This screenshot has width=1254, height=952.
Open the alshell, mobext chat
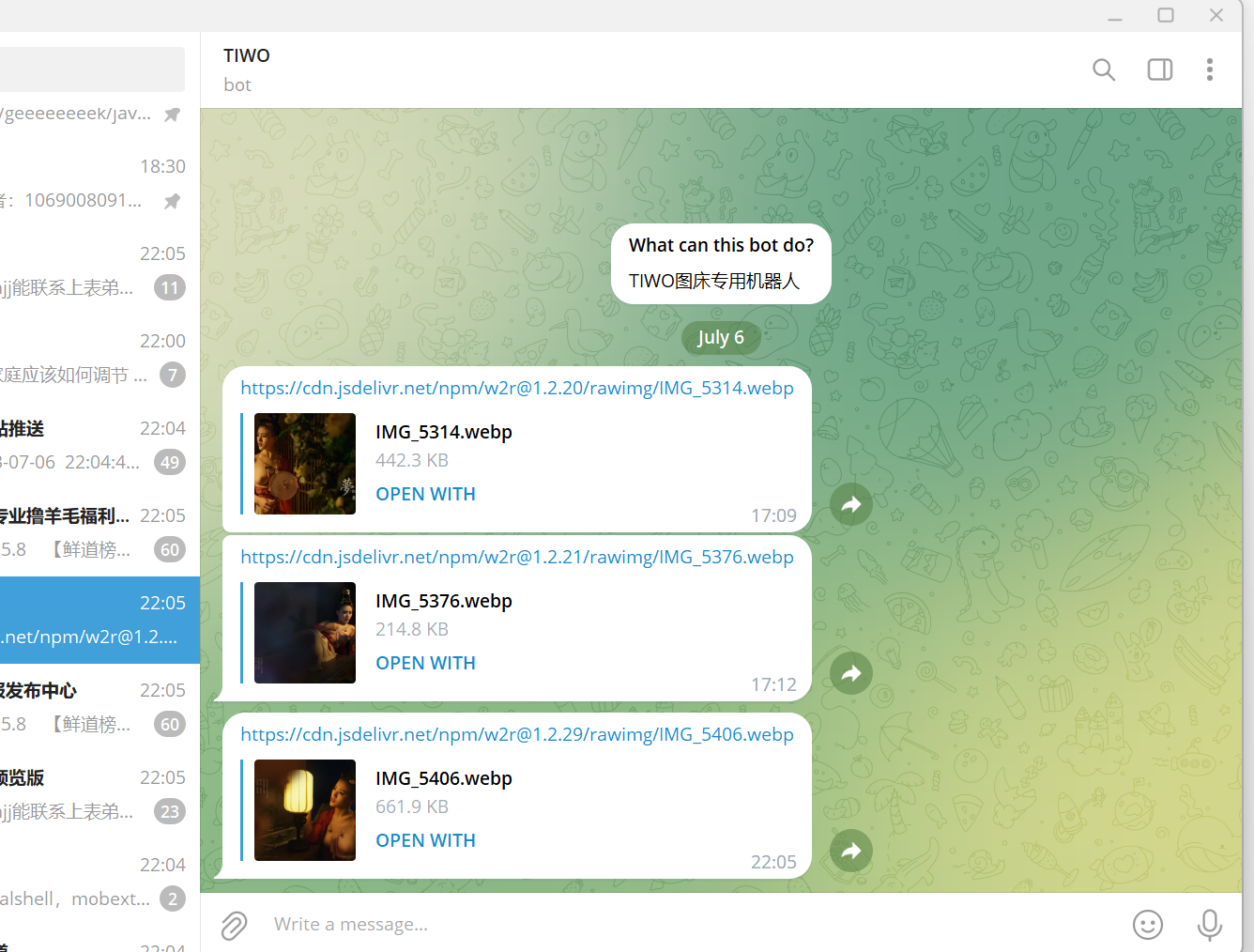click(x=99, y=882)
